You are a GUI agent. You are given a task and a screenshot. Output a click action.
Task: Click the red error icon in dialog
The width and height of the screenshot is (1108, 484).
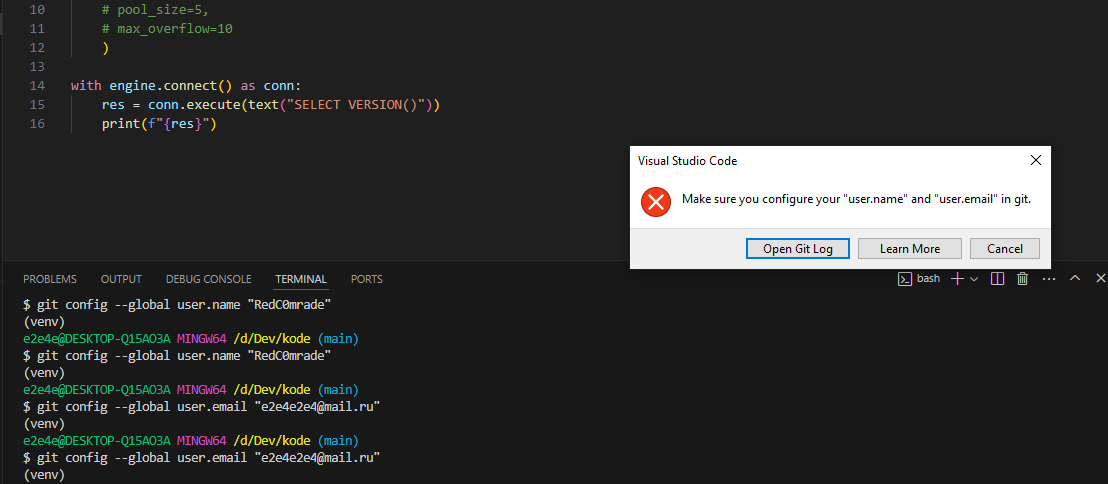[655, 201]
